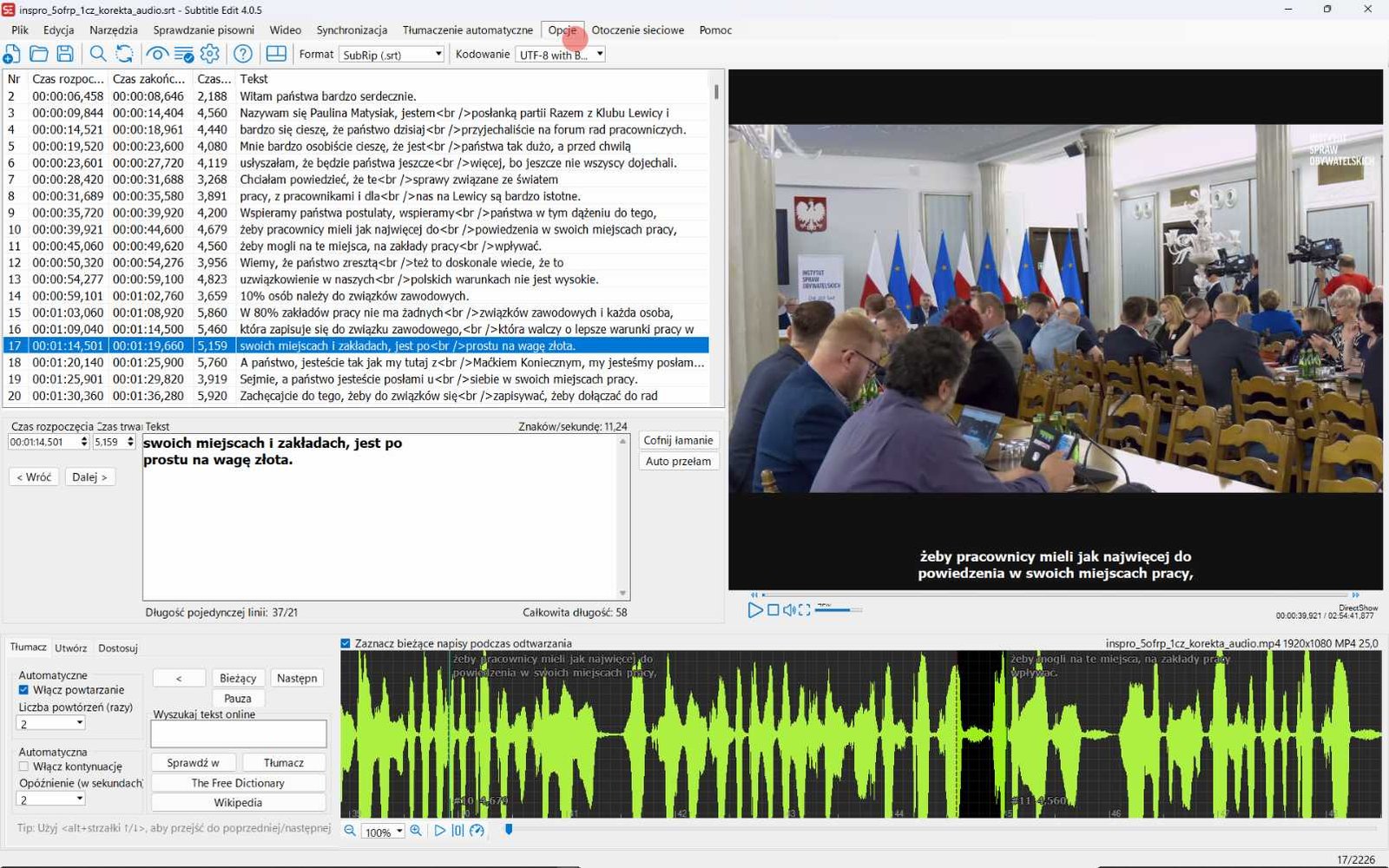Open the settings gear in toolbar
This screenshot has width=1389, height=868.
click(x=210, y=54)
